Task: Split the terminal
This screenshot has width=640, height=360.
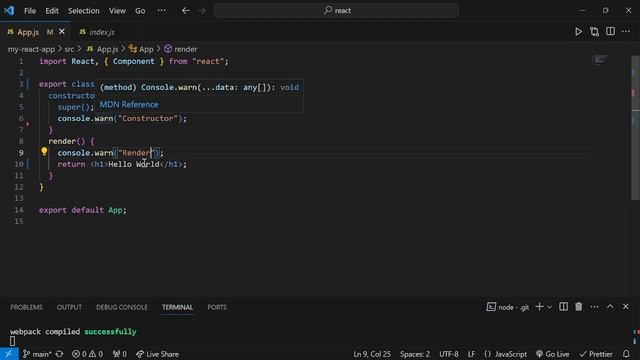Action: (563, 307)
